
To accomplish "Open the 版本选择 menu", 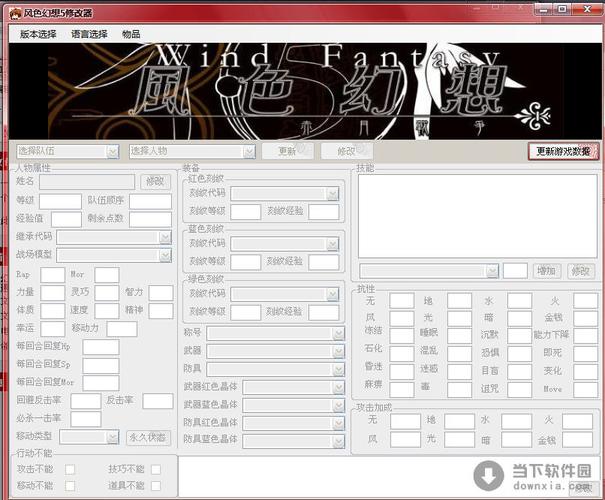I will pos(39,34).
